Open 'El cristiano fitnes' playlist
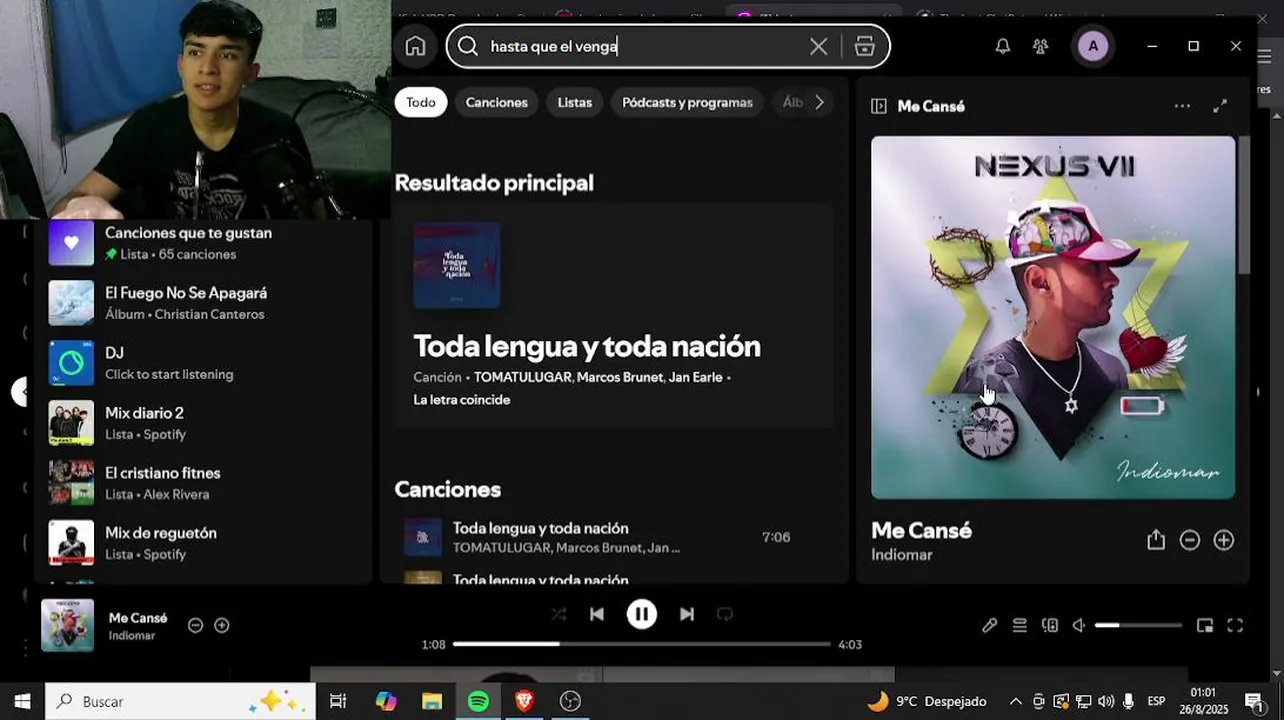 [x=205, y=483]
